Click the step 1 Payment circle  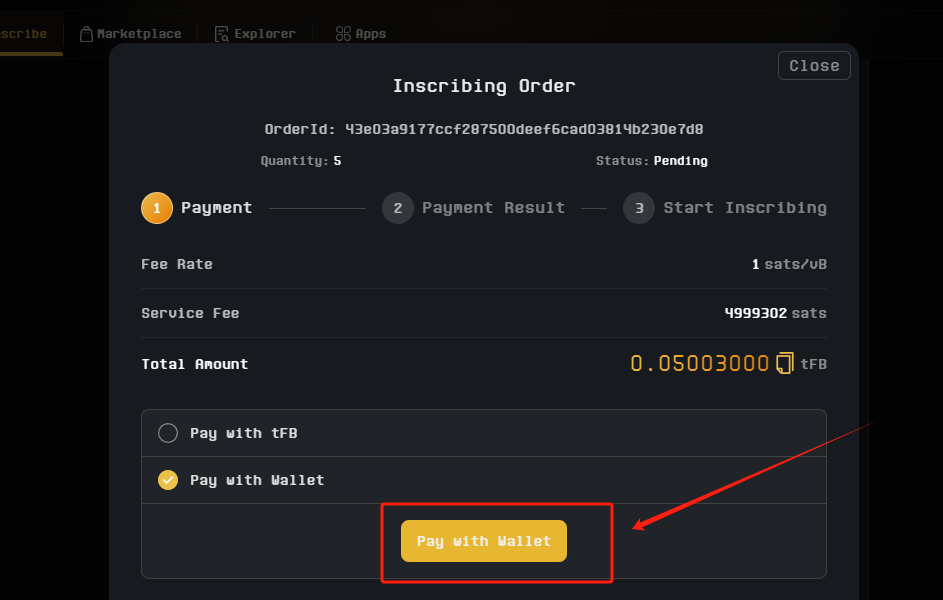157,208
